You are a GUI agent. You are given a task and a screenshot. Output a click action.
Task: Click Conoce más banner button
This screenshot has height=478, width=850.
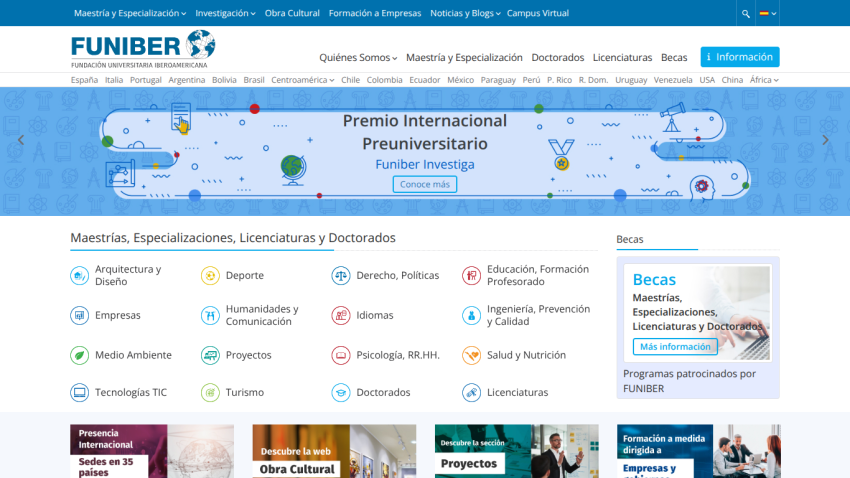pyautogui.click(x=425, y=184)
